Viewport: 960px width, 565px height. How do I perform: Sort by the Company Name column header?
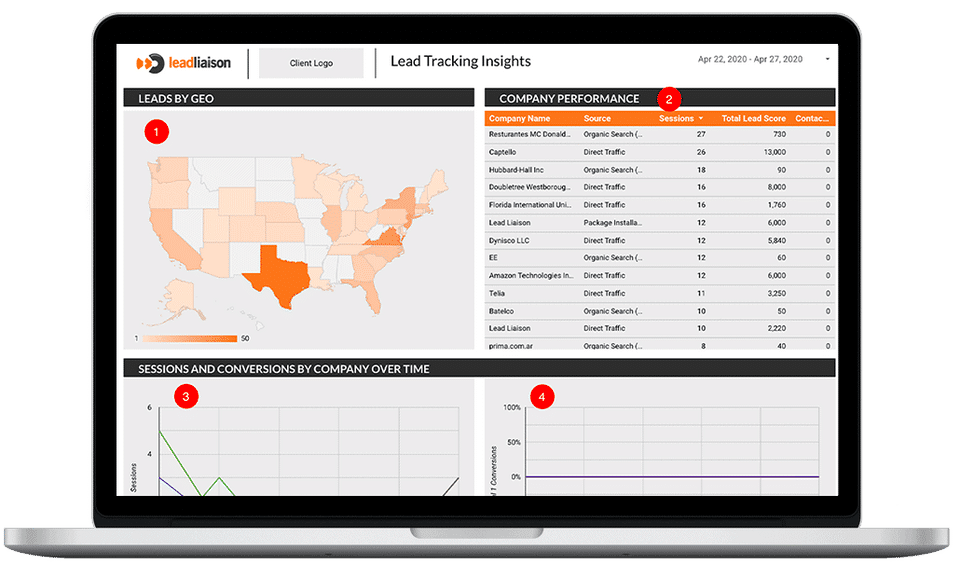click(519, 119)
